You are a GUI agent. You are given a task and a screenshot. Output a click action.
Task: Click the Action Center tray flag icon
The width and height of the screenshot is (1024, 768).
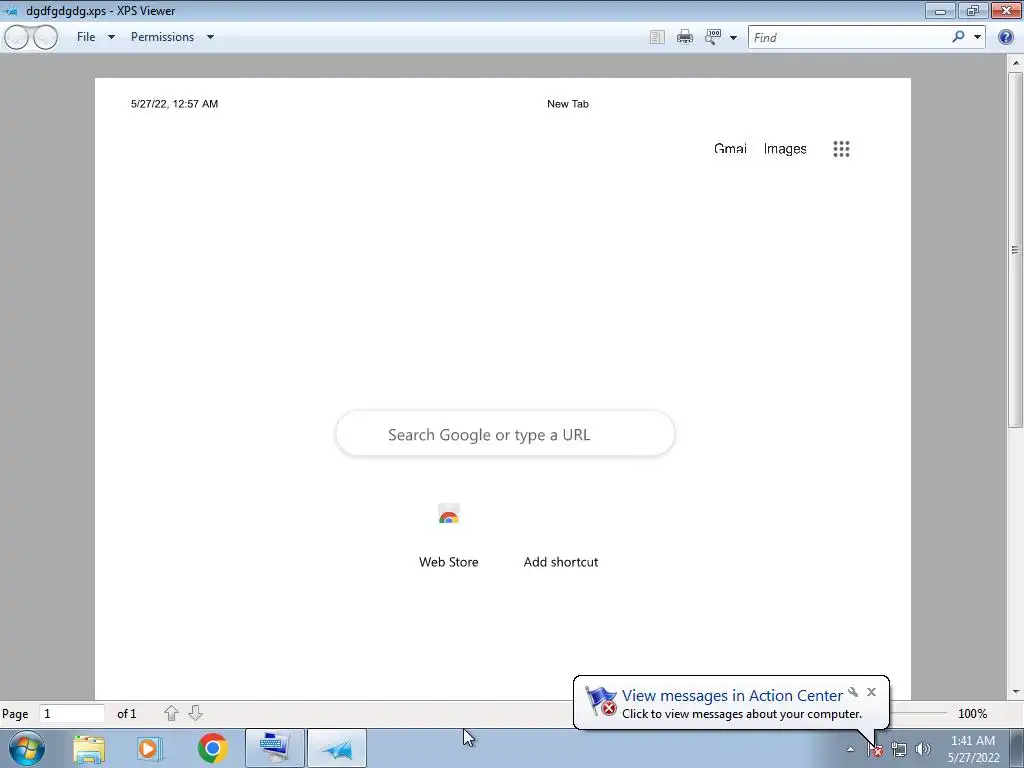pos(875,750)
